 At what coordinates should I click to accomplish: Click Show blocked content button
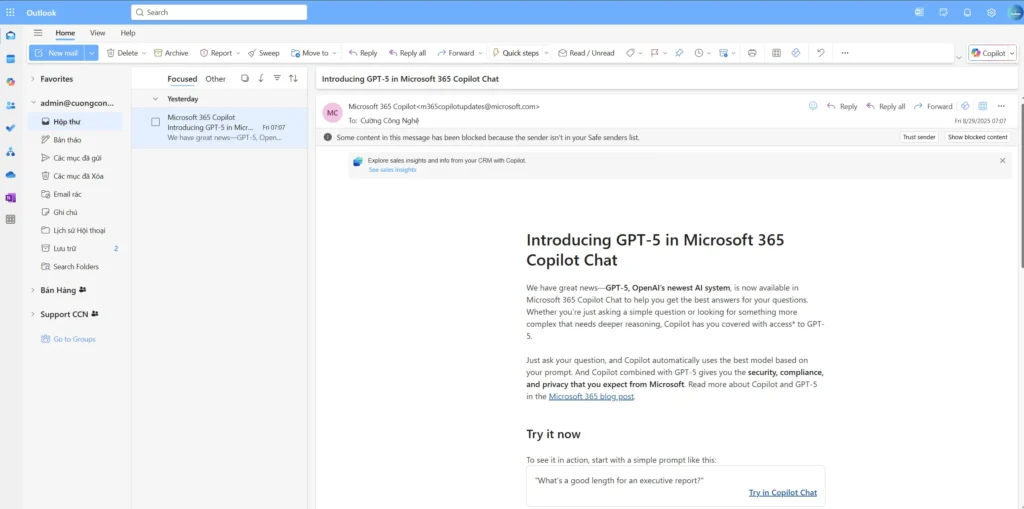tap(978, 137)
